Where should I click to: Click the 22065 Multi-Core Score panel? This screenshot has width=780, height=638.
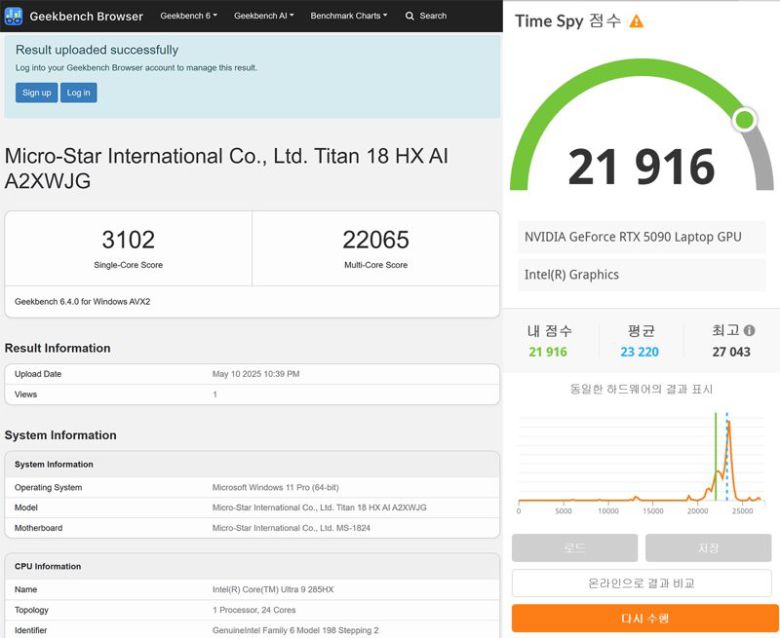point(375,248)
